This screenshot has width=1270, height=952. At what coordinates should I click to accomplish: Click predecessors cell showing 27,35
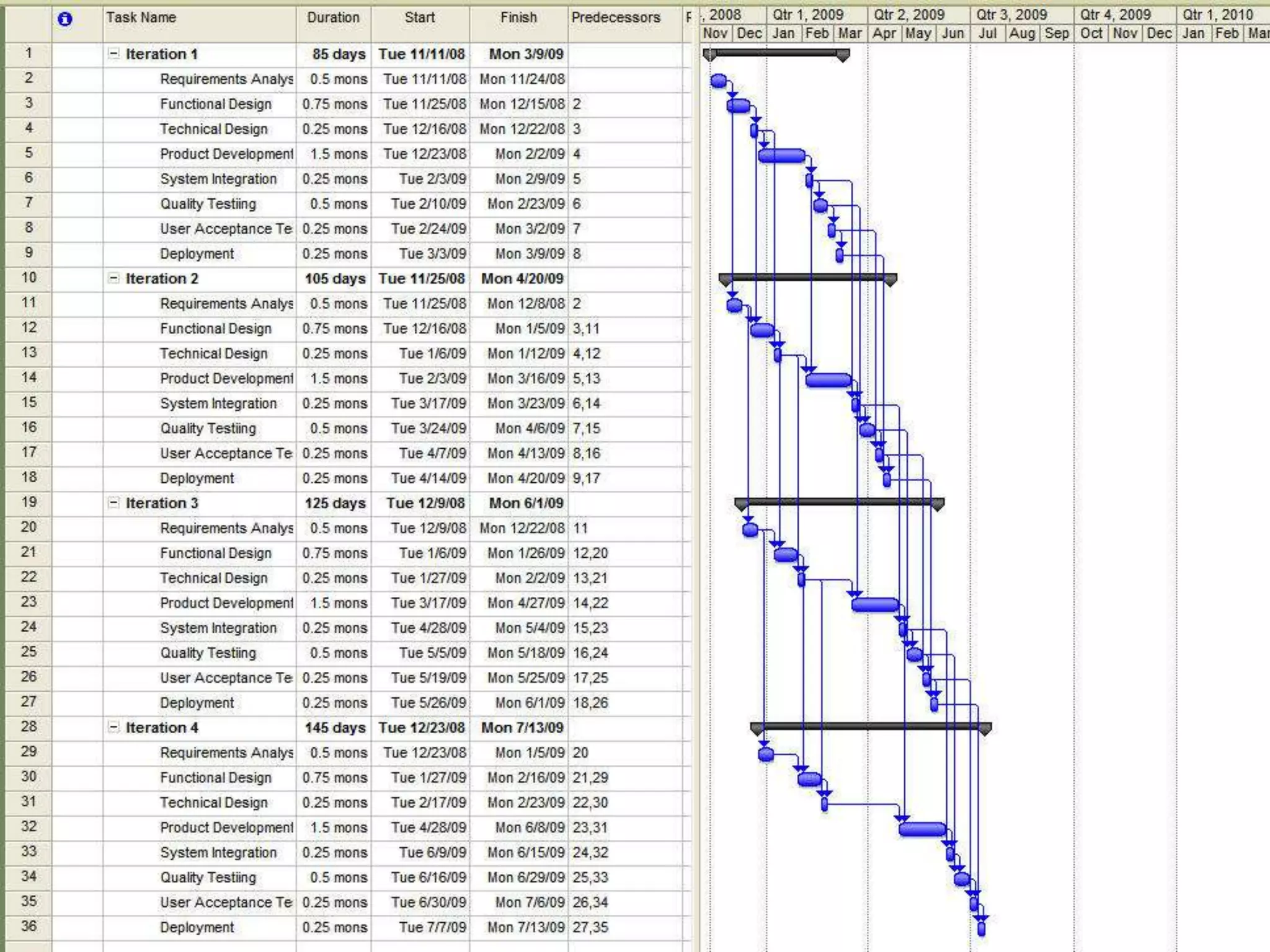(x=590, y=927)
